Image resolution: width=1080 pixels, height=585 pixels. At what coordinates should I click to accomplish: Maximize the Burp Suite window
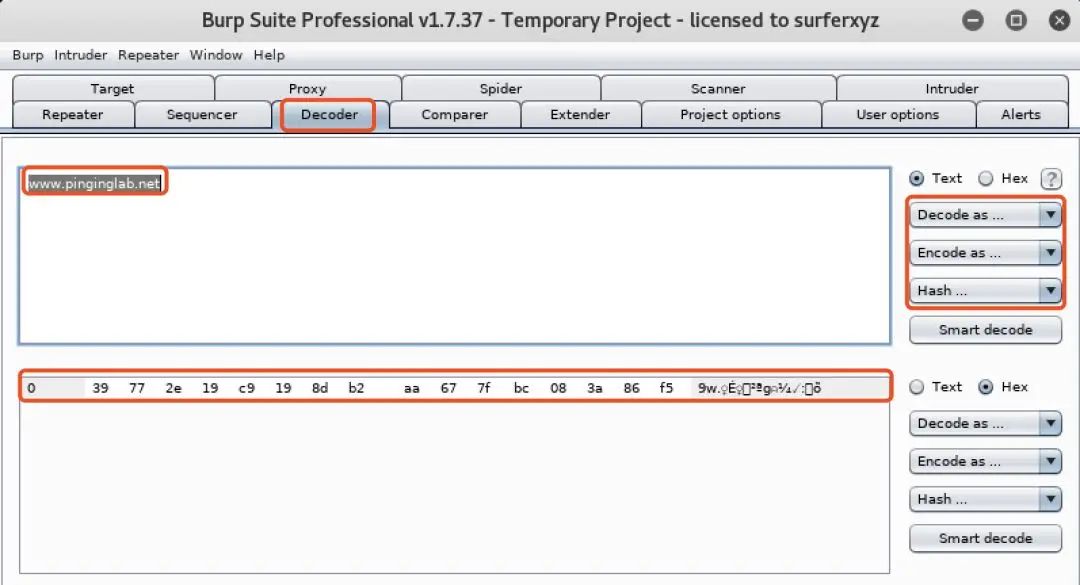pos(1016,21)
